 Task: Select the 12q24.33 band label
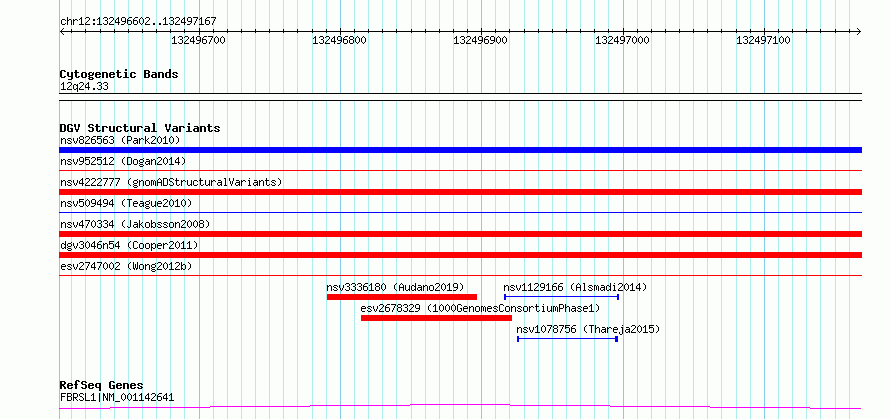84,87
